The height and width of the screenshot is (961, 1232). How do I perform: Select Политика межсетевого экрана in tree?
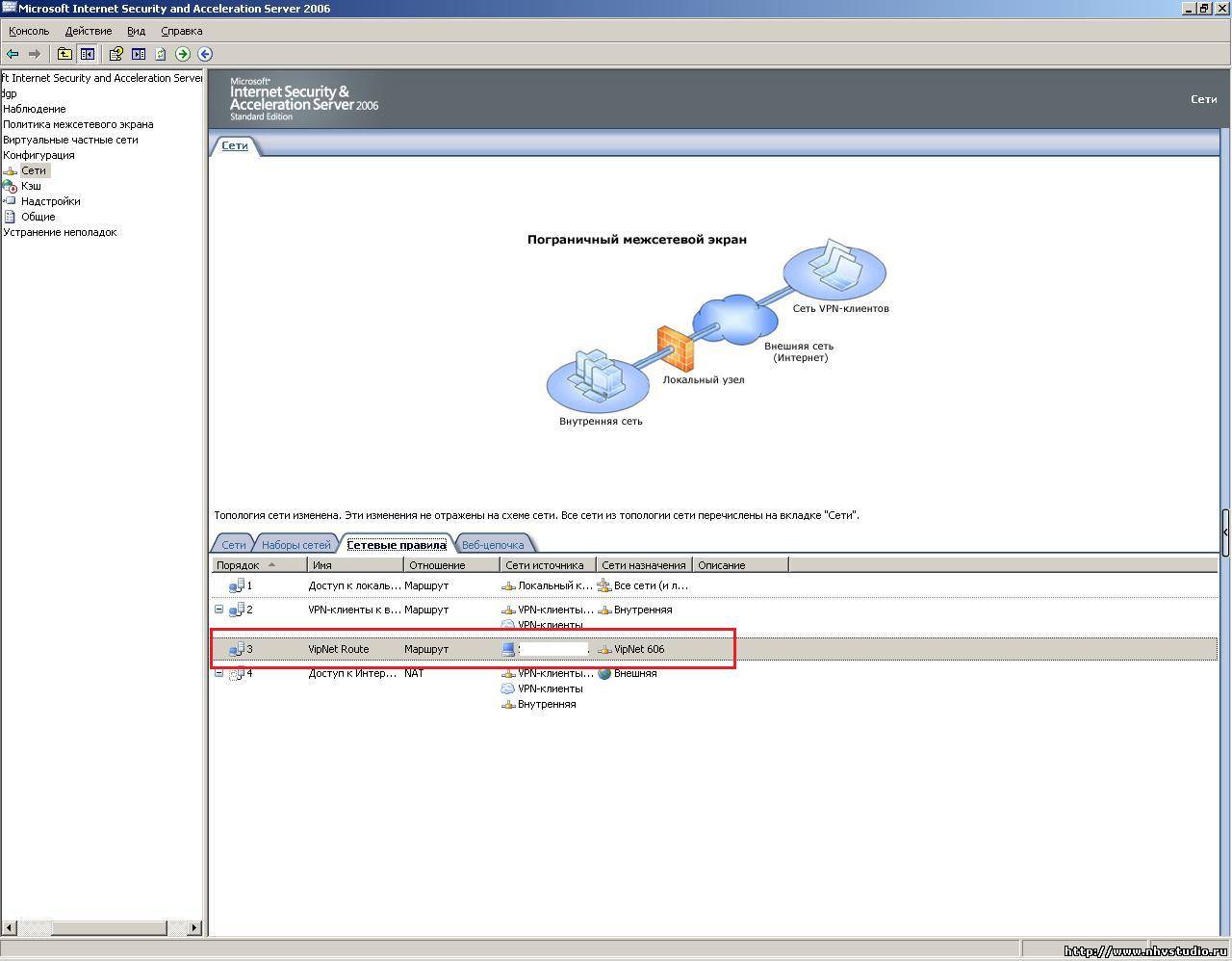coord(78,124)
